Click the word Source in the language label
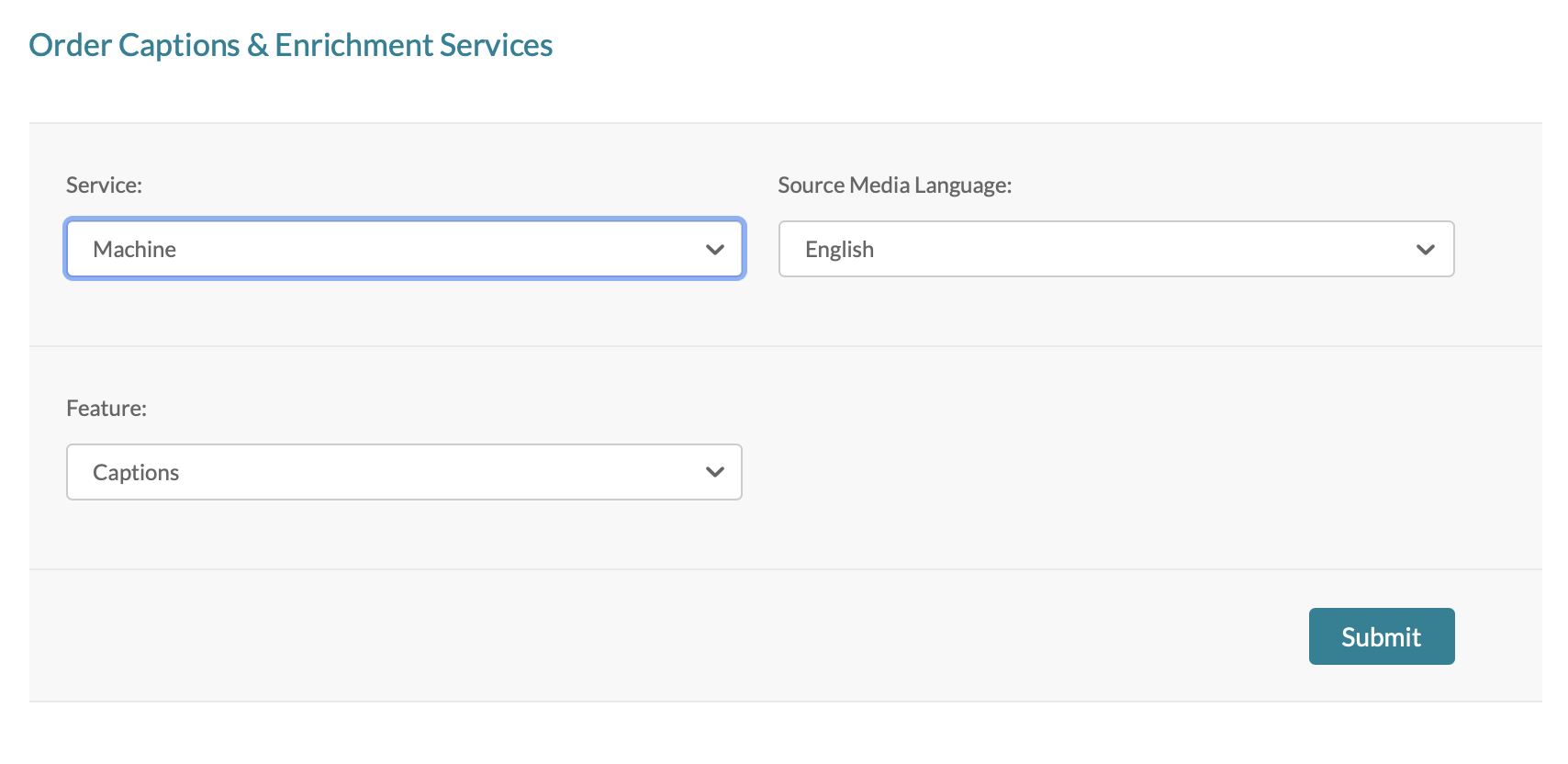This screenshot has height=764, width=1568. click(811, 185)
